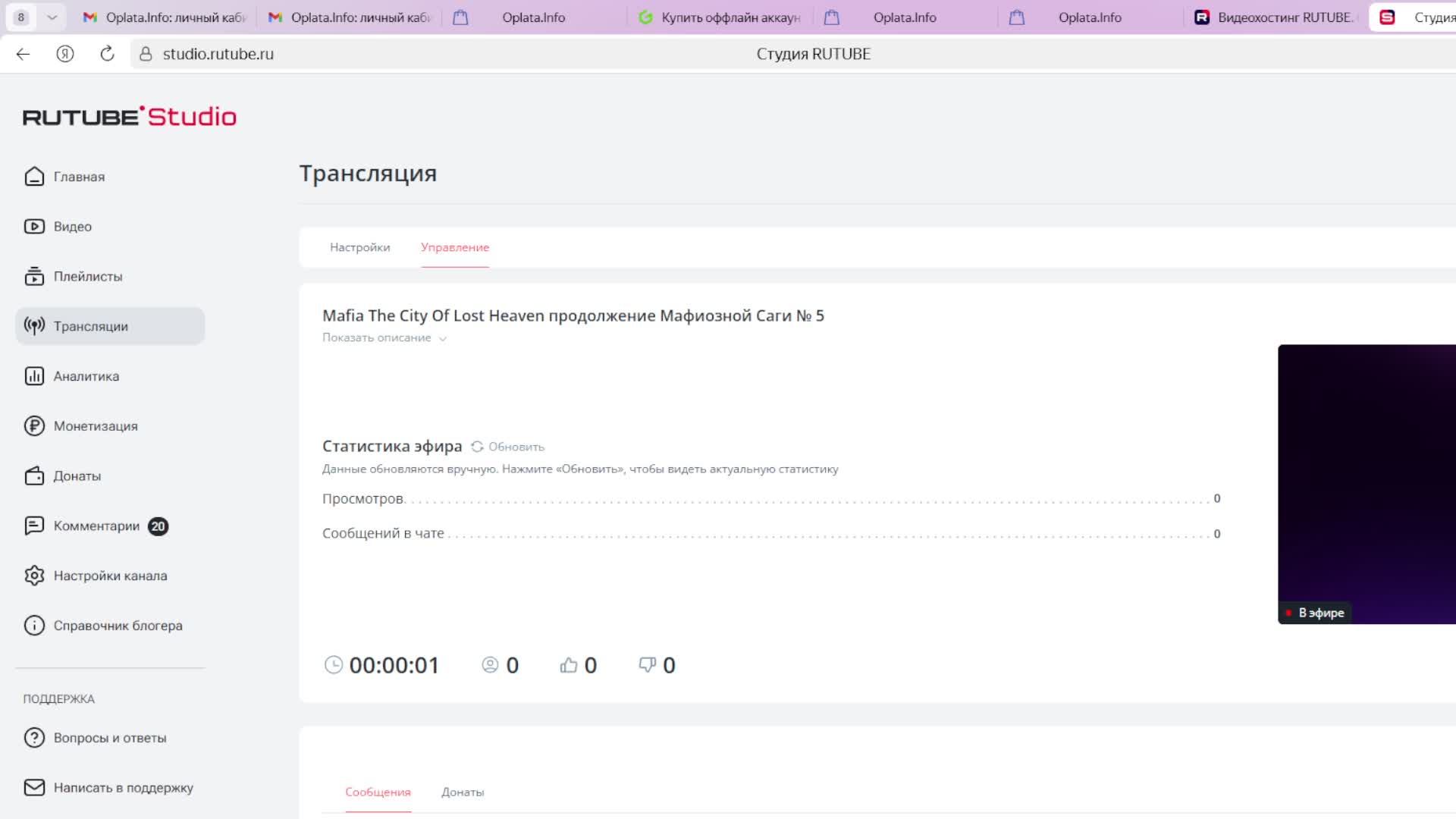Open Вопросы и ответы help link
Viewport: 1456px width, 819px height.
[x=109, y=738]
